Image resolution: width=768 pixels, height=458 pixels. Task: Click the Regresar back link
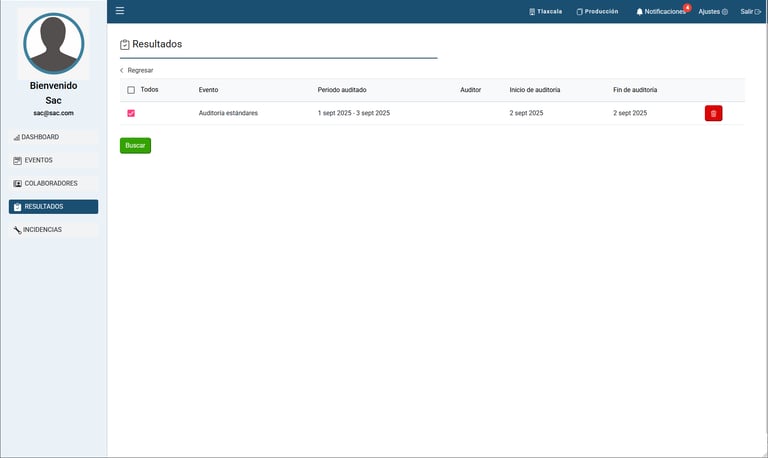(137, 71)
